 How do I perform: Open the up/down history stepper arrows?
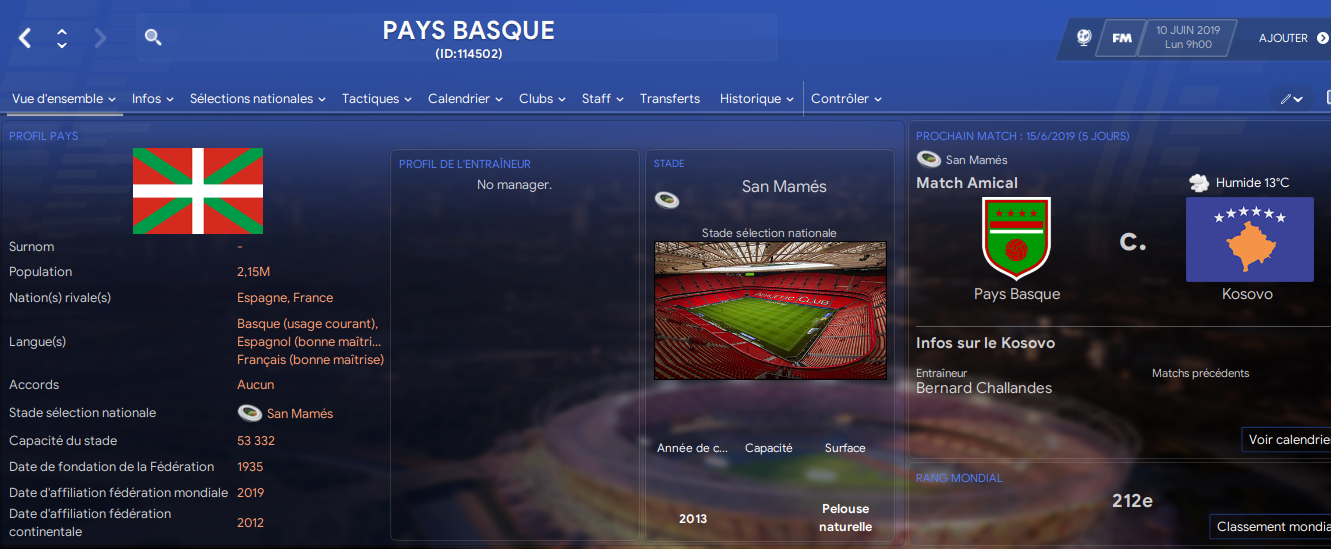(x=62, y=39)
